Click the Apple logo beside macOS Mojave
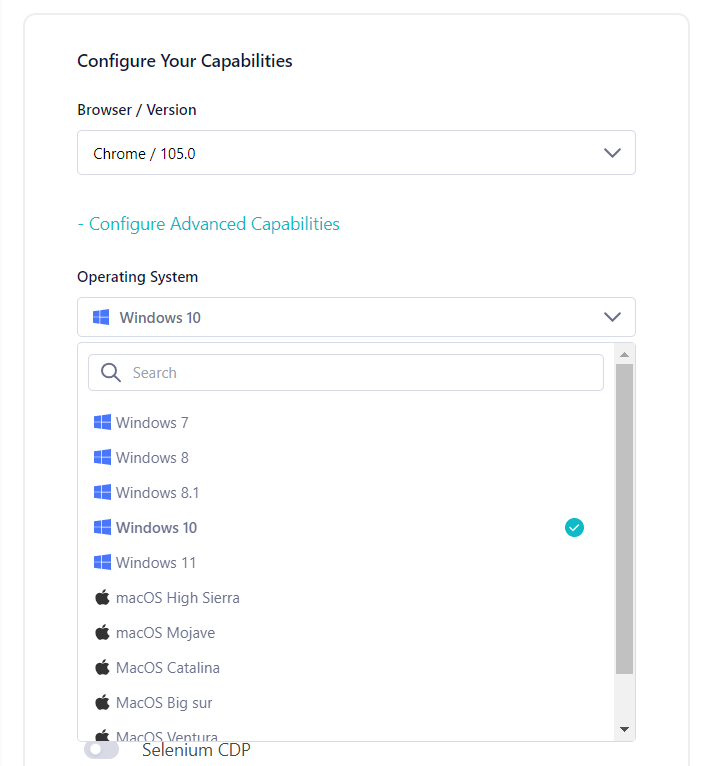The width and height of the screenshot is (707, 766). 102,633
